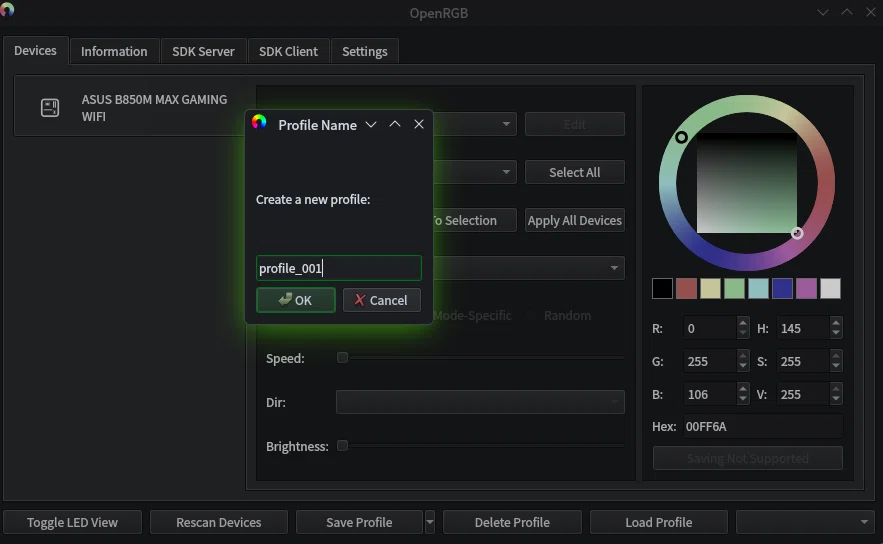Screen dimensions: 883x544
Task: Click the OpenRGB logo in Profile Name dialog
Action: pos(259,122)
